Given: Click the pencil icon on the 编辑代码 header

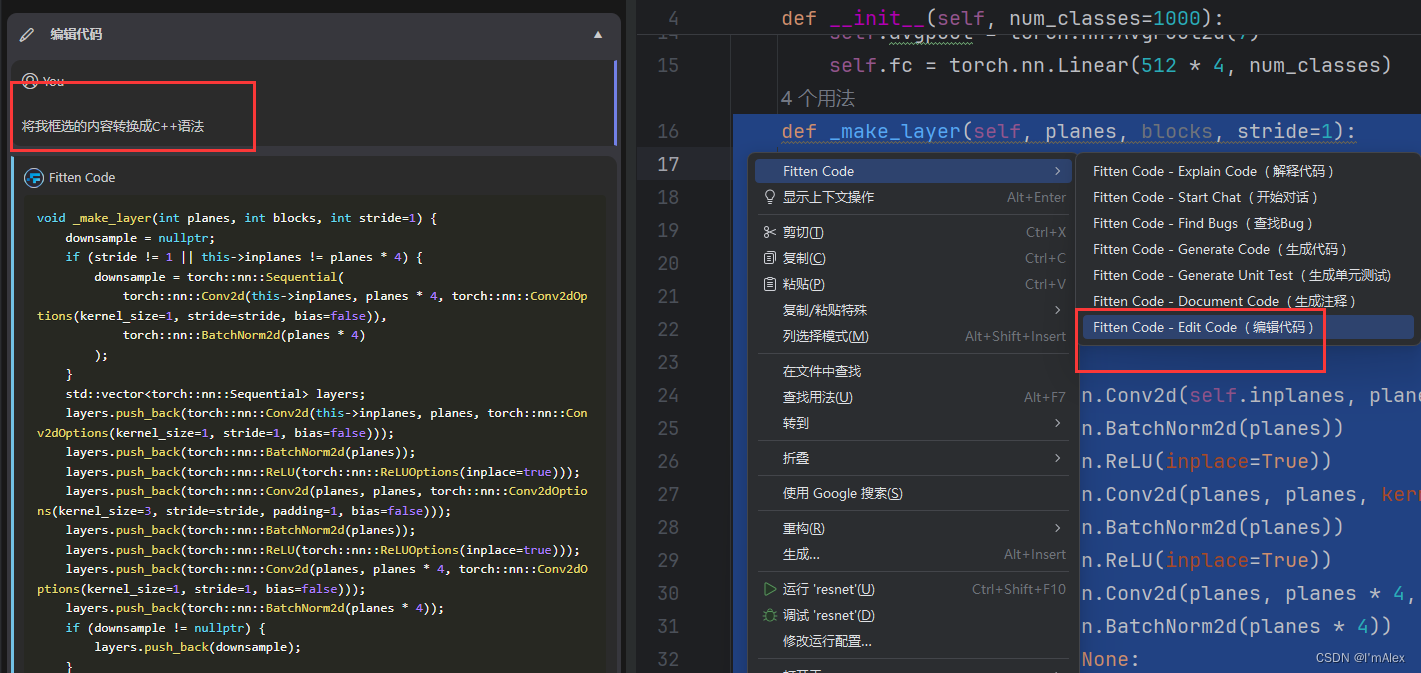Looking at the screenshot, I should coord(27,33).
